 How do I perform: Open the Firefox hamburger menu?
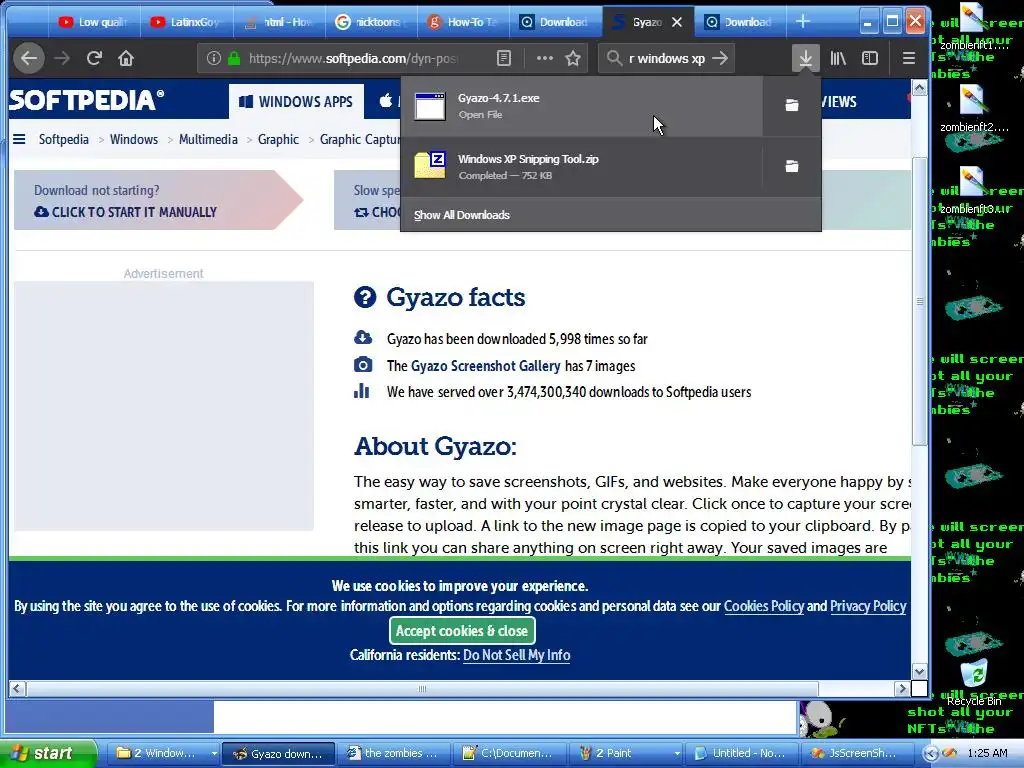[908, 58]
